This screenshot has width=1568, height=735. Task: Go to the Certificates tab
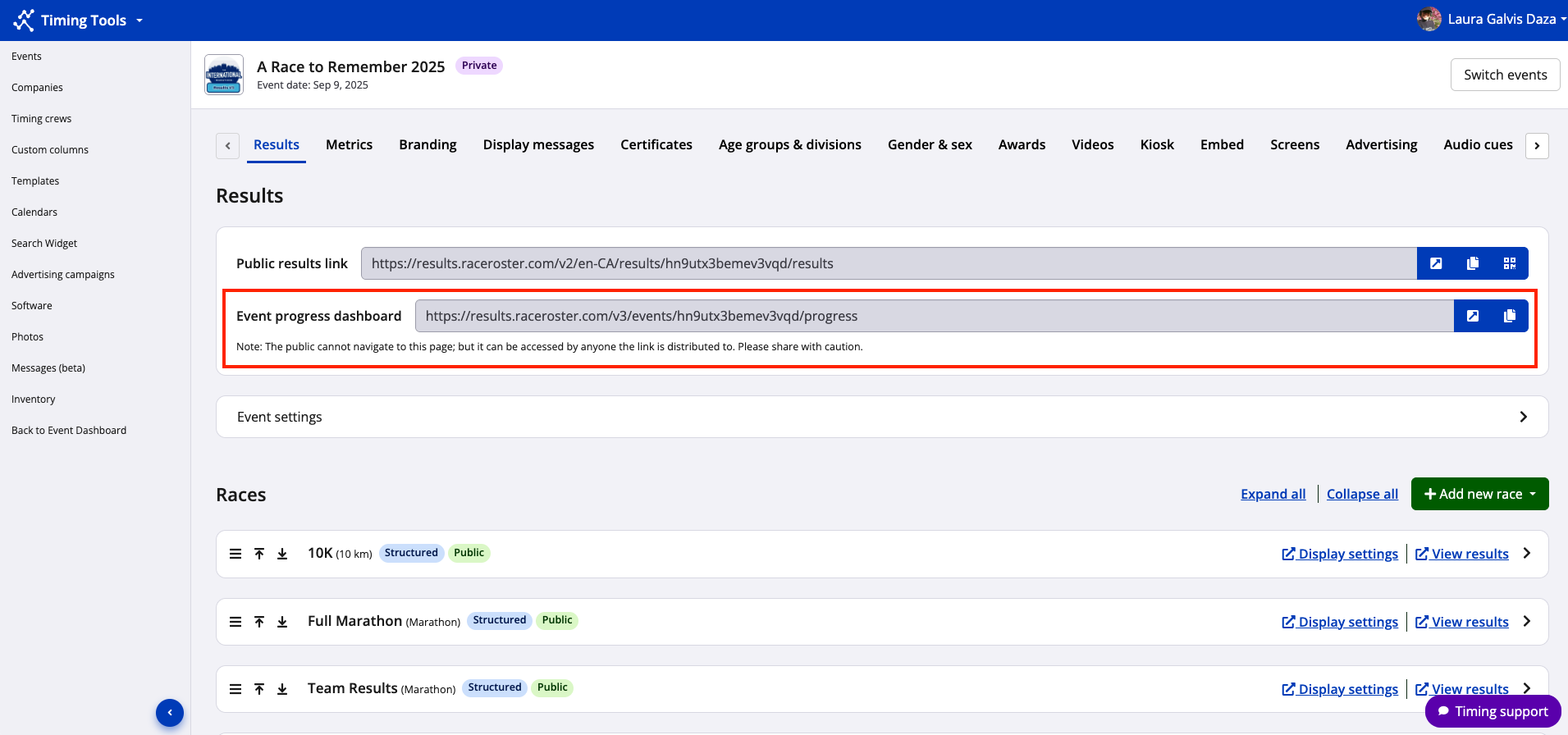click(656, 144)
